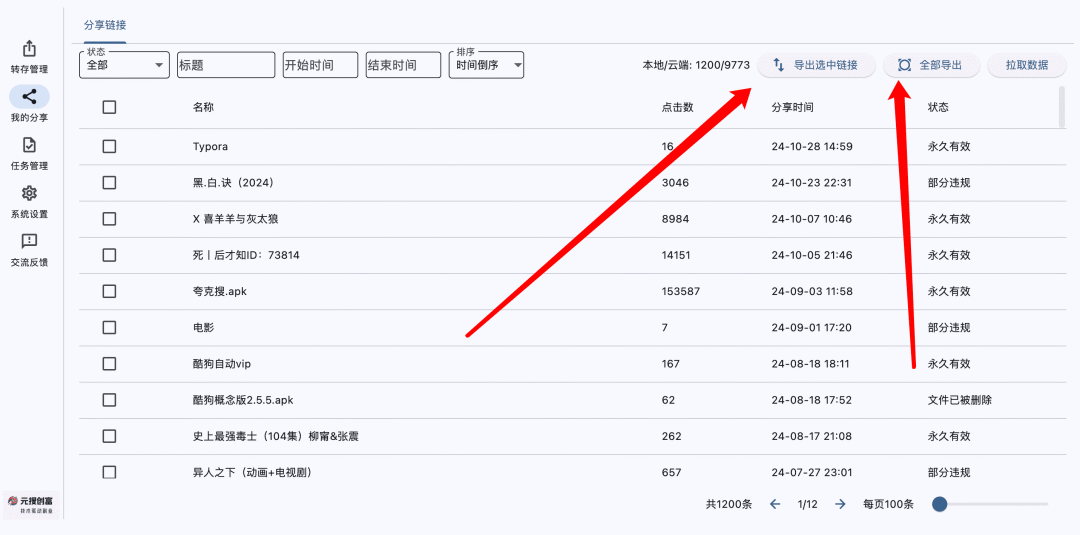
Task: Click the 名称 column header
Action: [x=203, y=107]
